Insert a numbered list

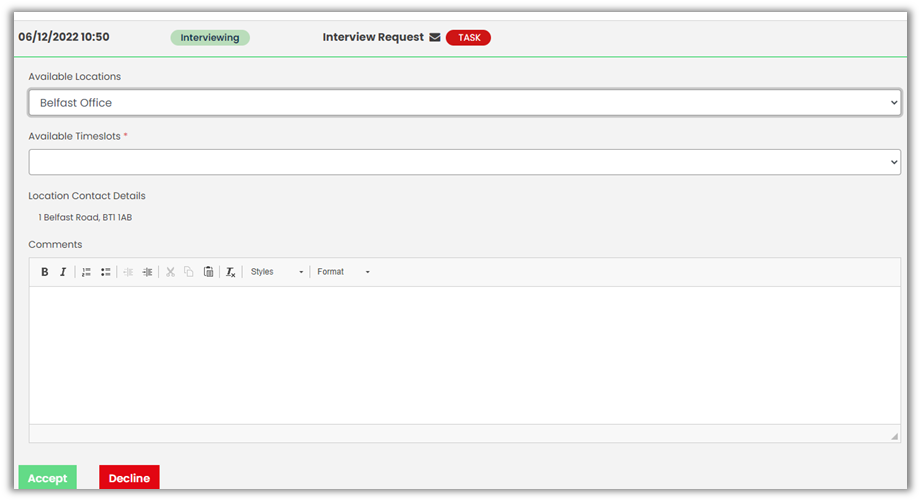(86, 272)
